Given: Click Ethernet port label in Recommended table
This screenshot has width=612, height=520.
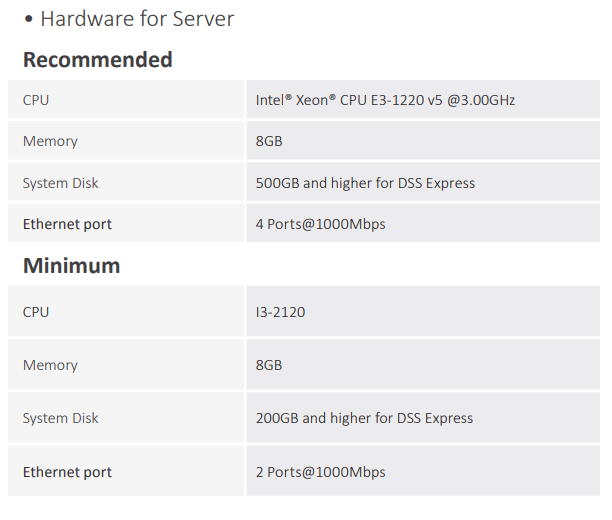Looking at the screenshot, I should tap(67, 224).
